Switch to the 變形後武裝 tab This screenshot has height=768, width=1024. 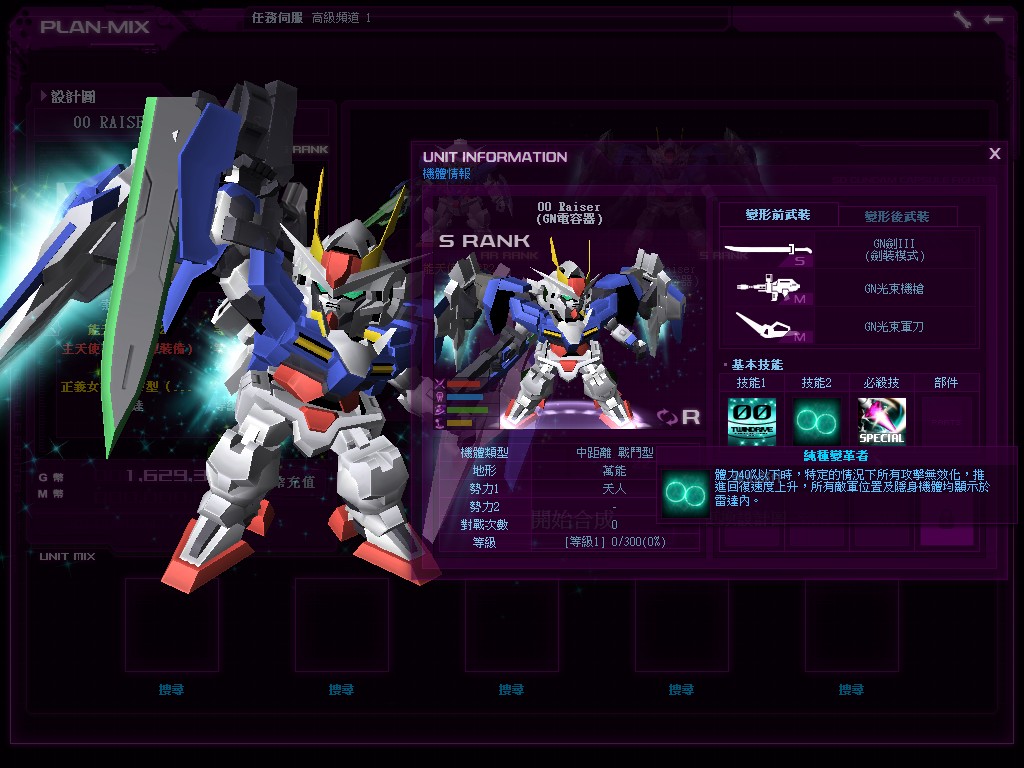(x=897, y=216)
